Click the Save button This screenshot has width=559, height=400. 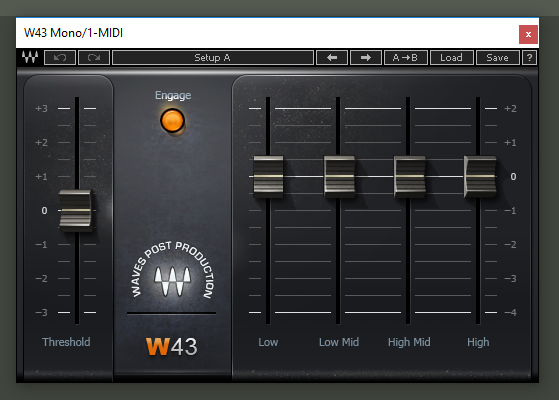498,57
